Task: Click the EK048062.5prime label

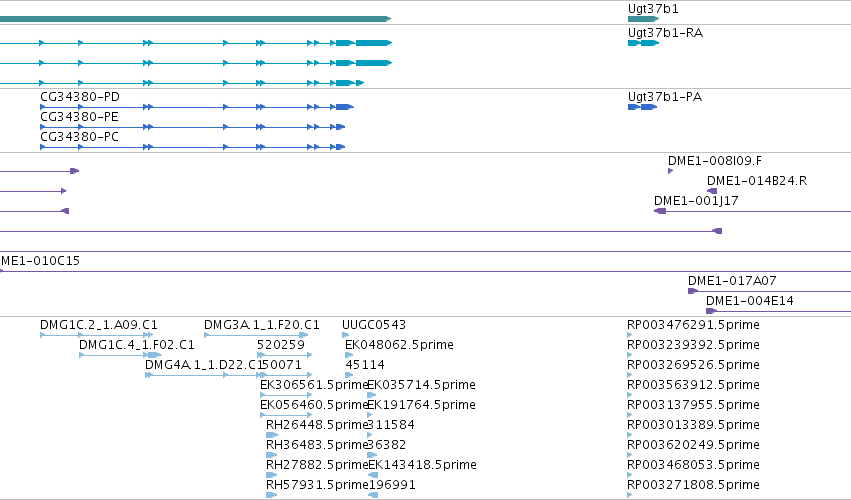Action: [x=399, y=345]
